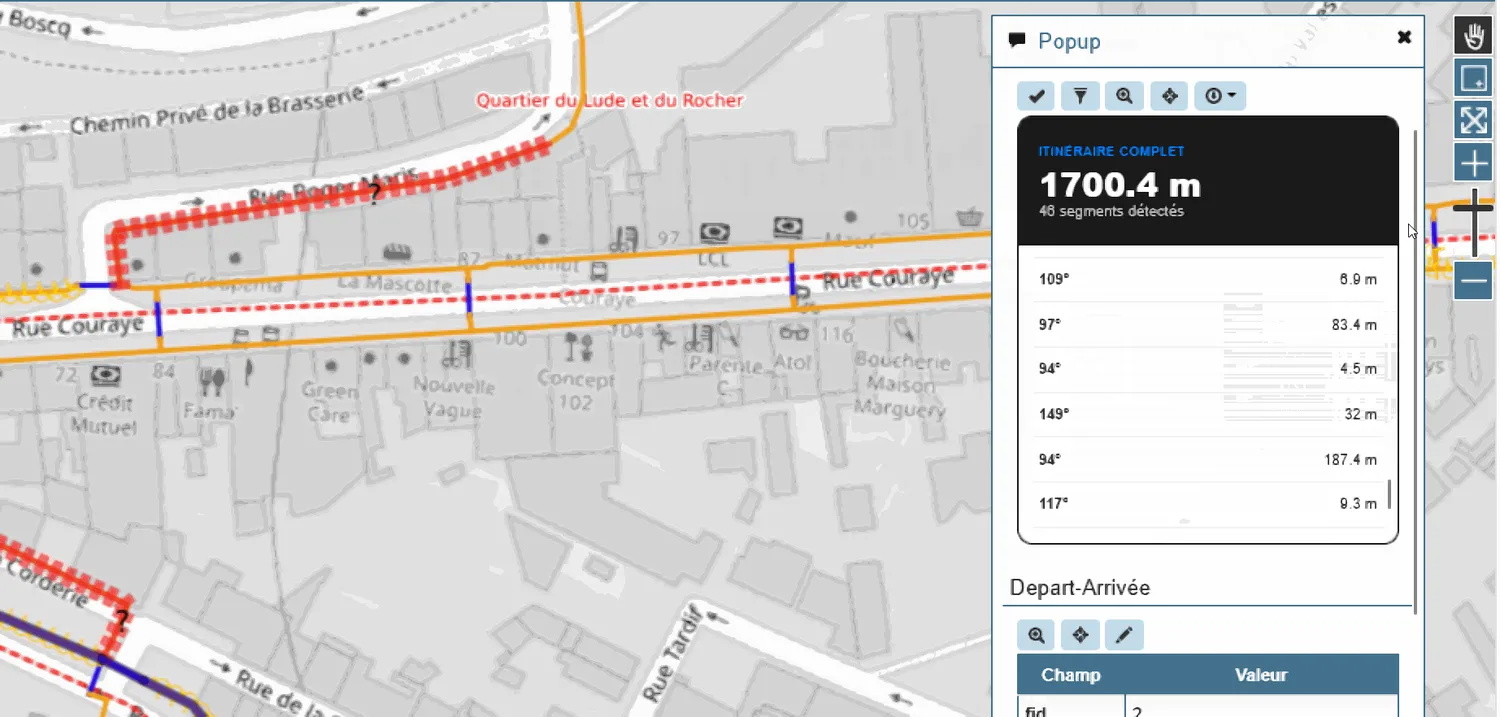The height and width of the screenshot is (717, 1500).
Task: Click the La Mascotte shop icon
Action: 397,250
